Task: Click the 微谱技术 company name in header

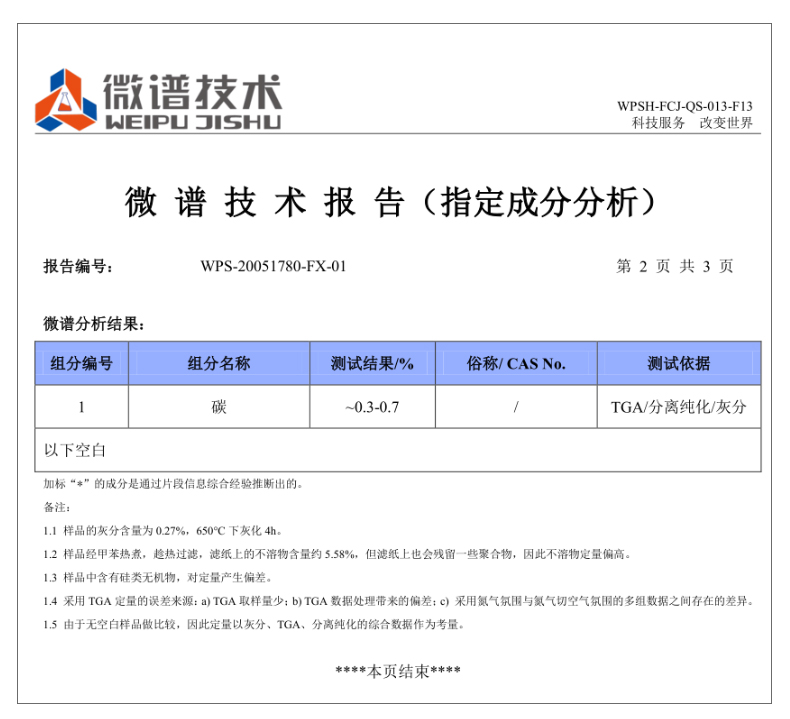Action: pos(192,92)
